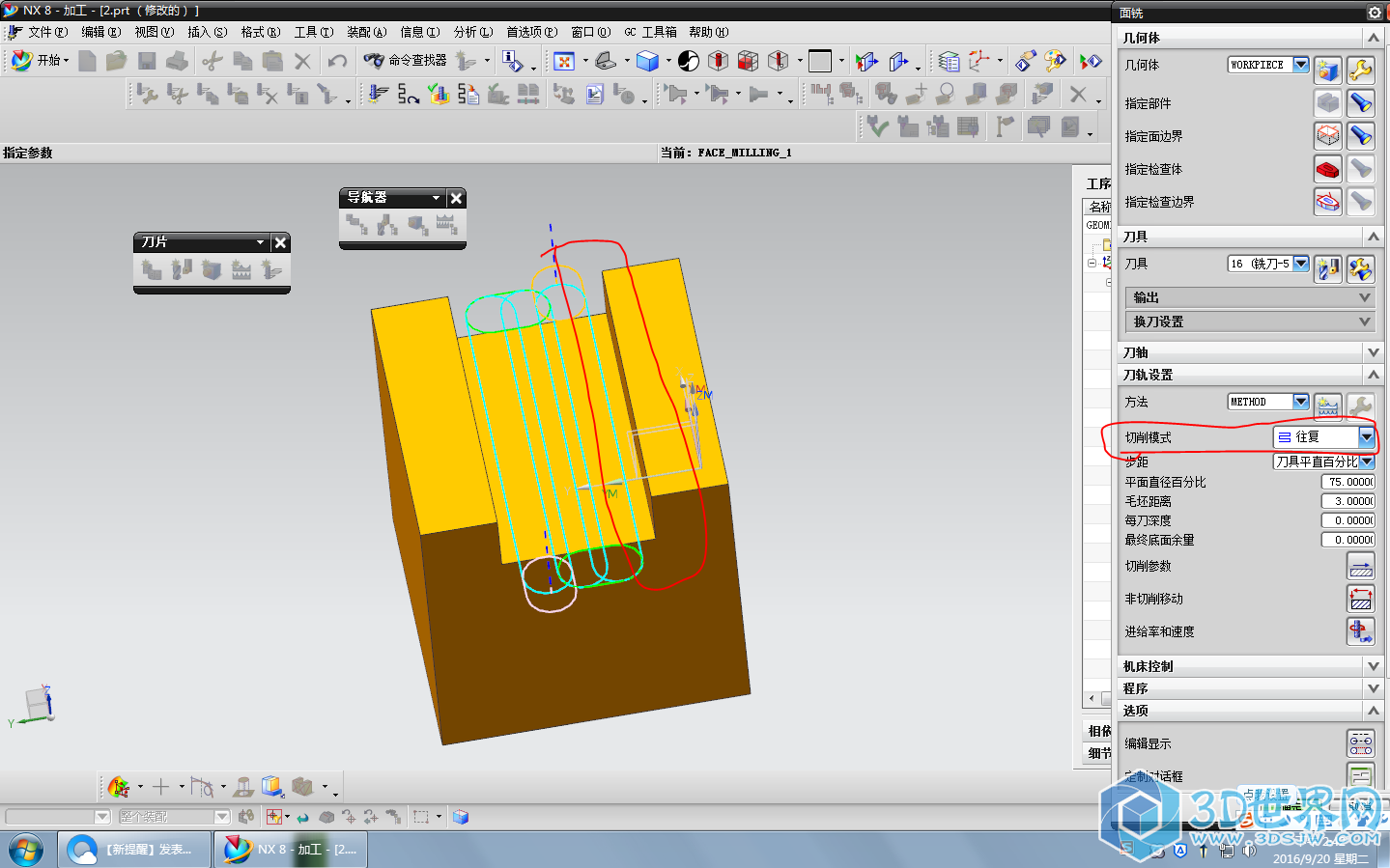Expand the 换刀设置 section
Screen dimensions: 1390x868
(1248, 322)
